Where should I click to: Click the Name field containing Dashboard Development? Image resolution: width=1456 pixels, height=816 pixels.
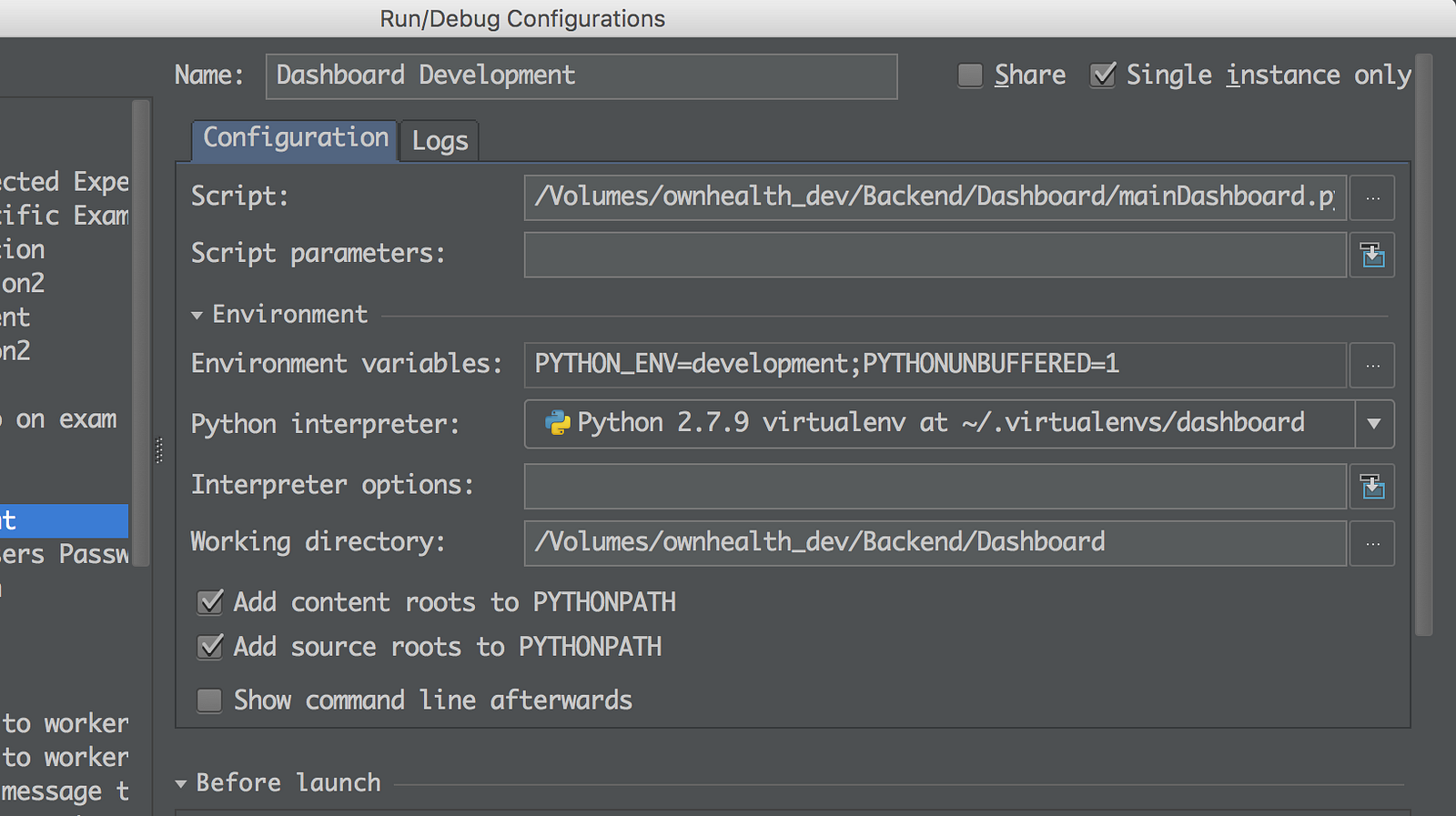[581, 76]
